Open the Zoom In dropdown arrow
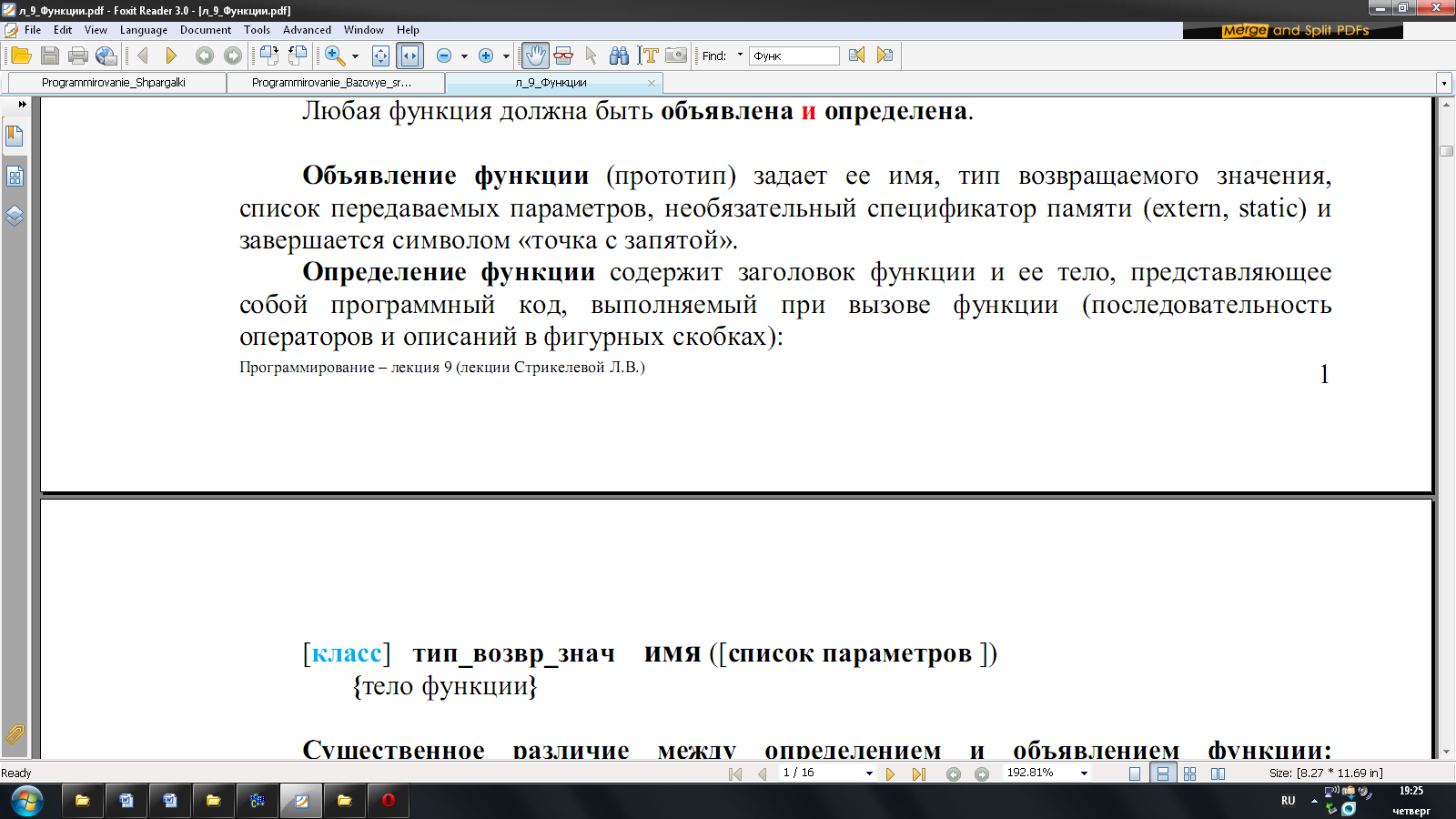The height and width of the screenshot is (819, 1456). (506, 56)
